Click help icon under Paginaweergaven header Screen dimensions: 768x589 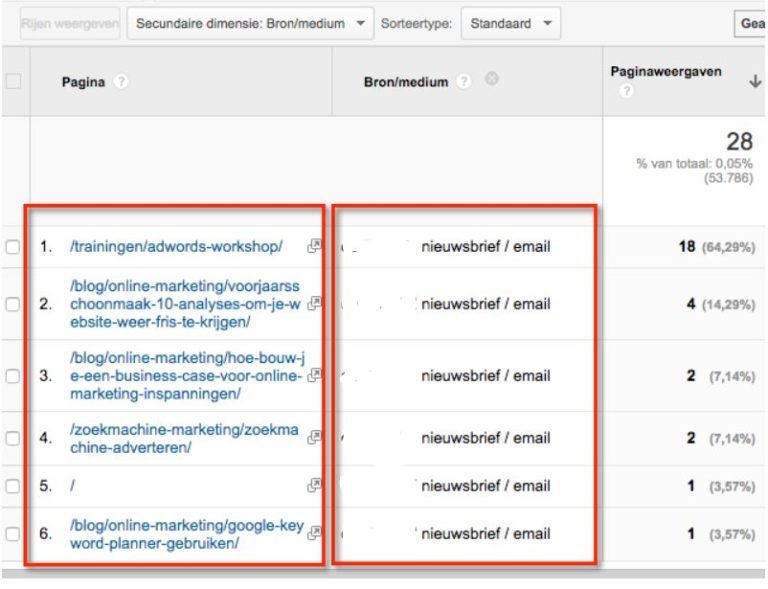click(626, 91)
